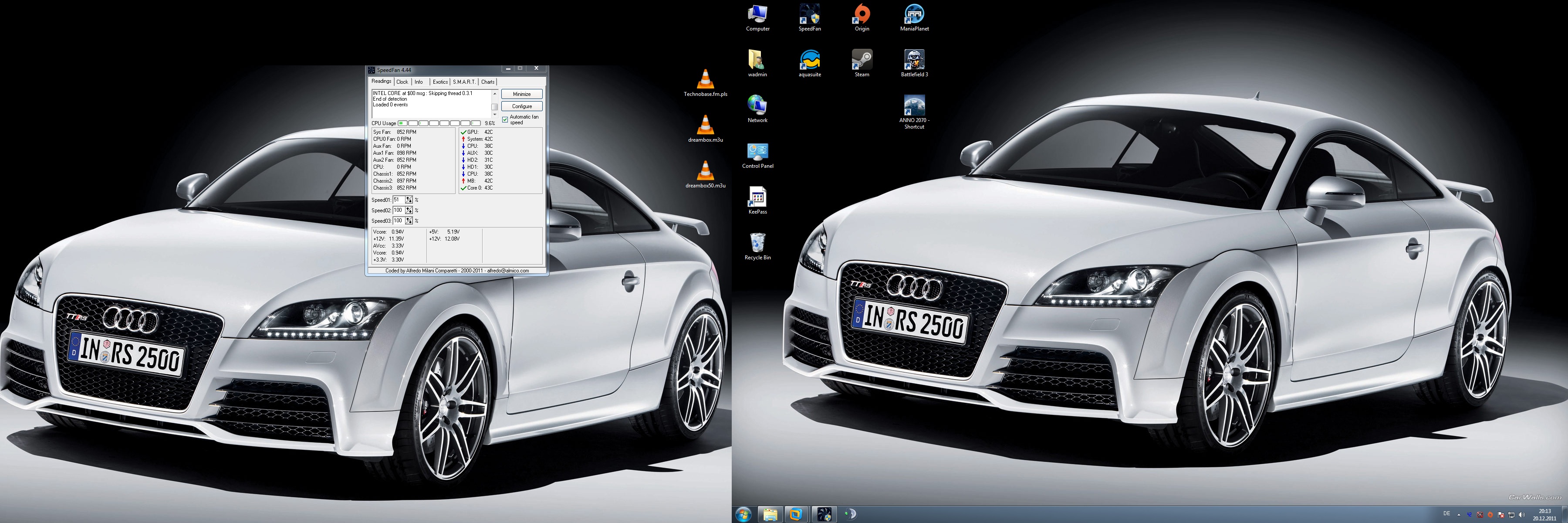Click the SpeedFan fan icon on the taskbar
This screenshot has width=1568, height=523.
pos(824,514)
